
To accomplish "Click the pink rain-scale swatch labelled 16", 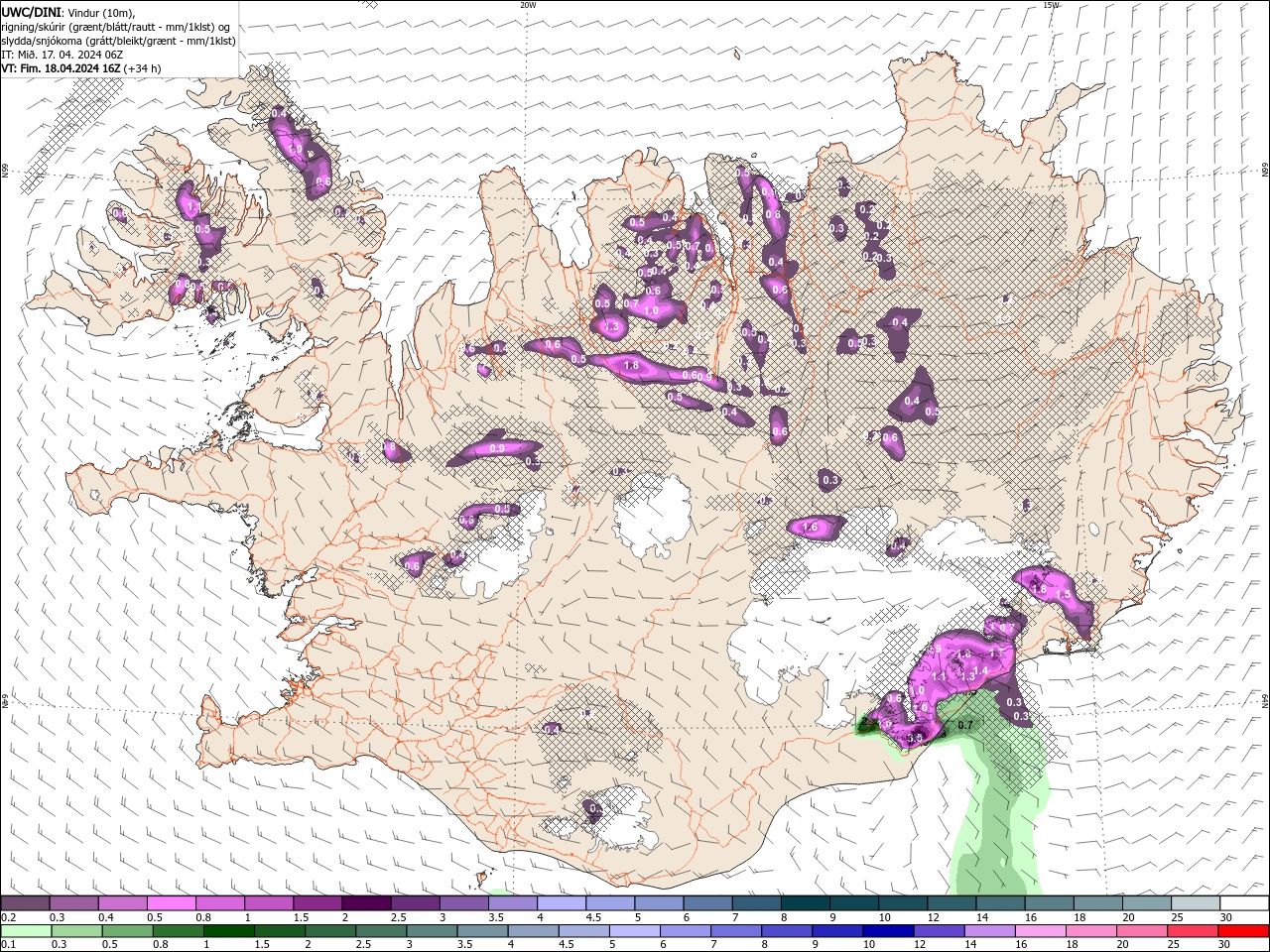I will [x=1040, y=931].
